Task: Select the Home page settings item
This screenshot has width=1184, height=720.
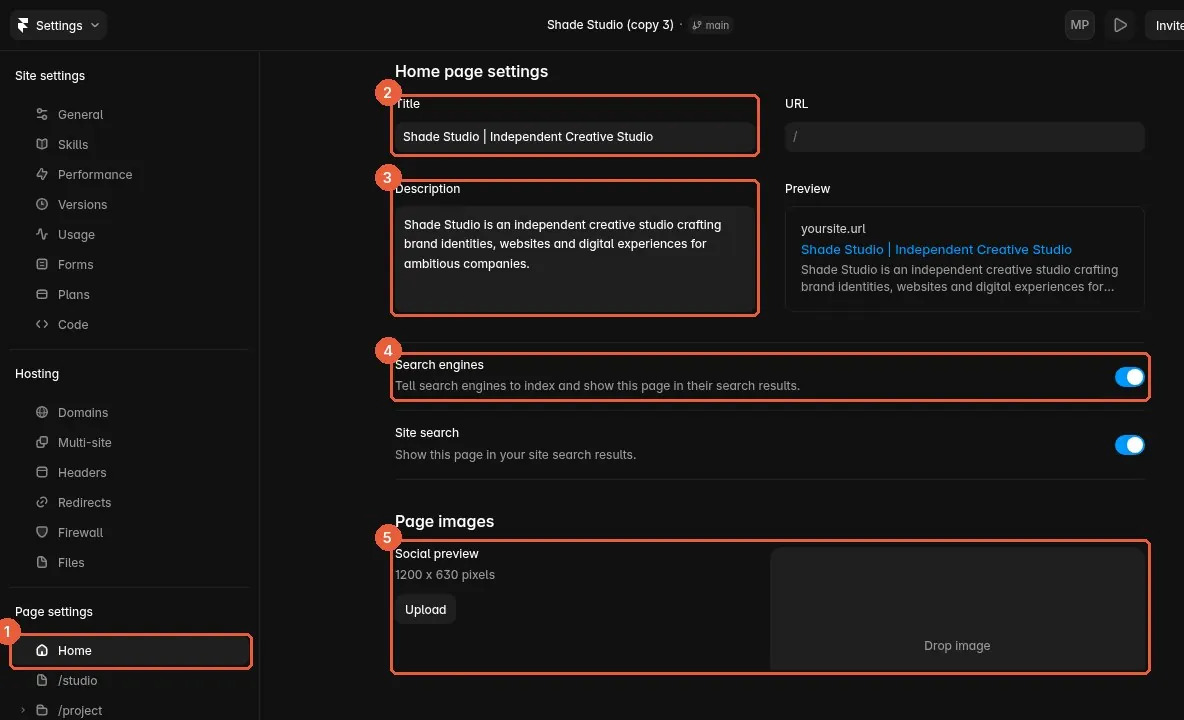Action: tap(130, 651)
